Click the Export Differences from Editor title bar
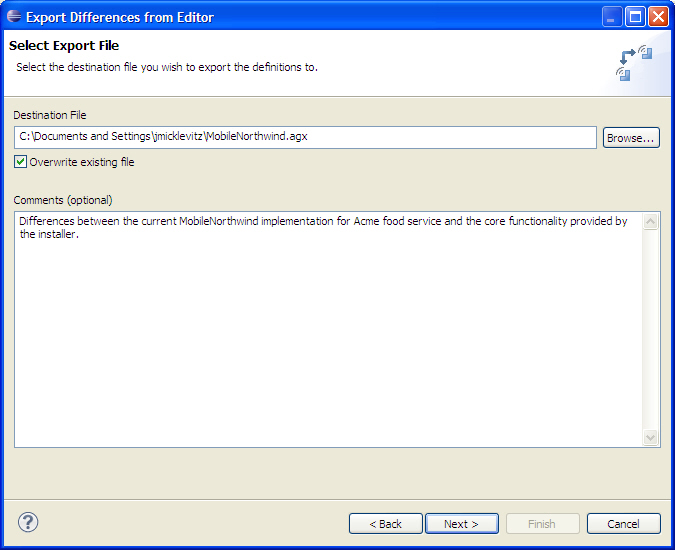This screenshot has height=550, width=675. [x=301, y=17]
